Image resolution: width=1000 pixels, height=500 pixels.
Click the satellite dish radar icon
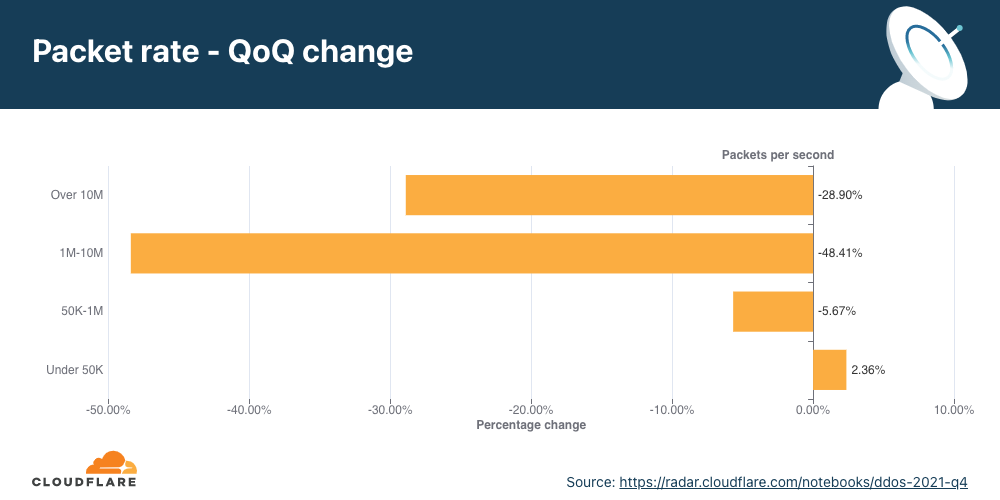click(x=923, y=56)
